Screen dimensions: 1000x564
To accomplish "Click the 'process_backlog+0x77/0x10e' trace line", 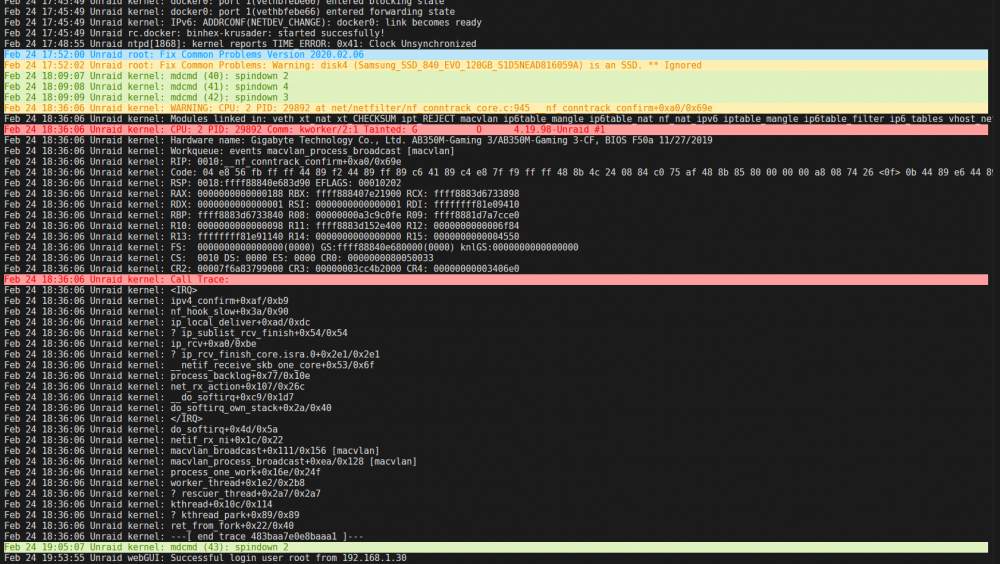I will click(157, 376).
